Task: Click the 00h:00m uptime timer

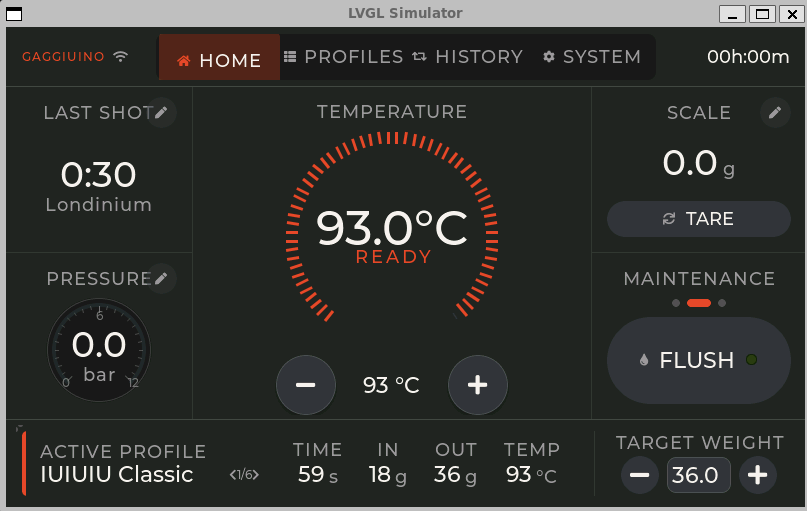Action: point(748,57)
